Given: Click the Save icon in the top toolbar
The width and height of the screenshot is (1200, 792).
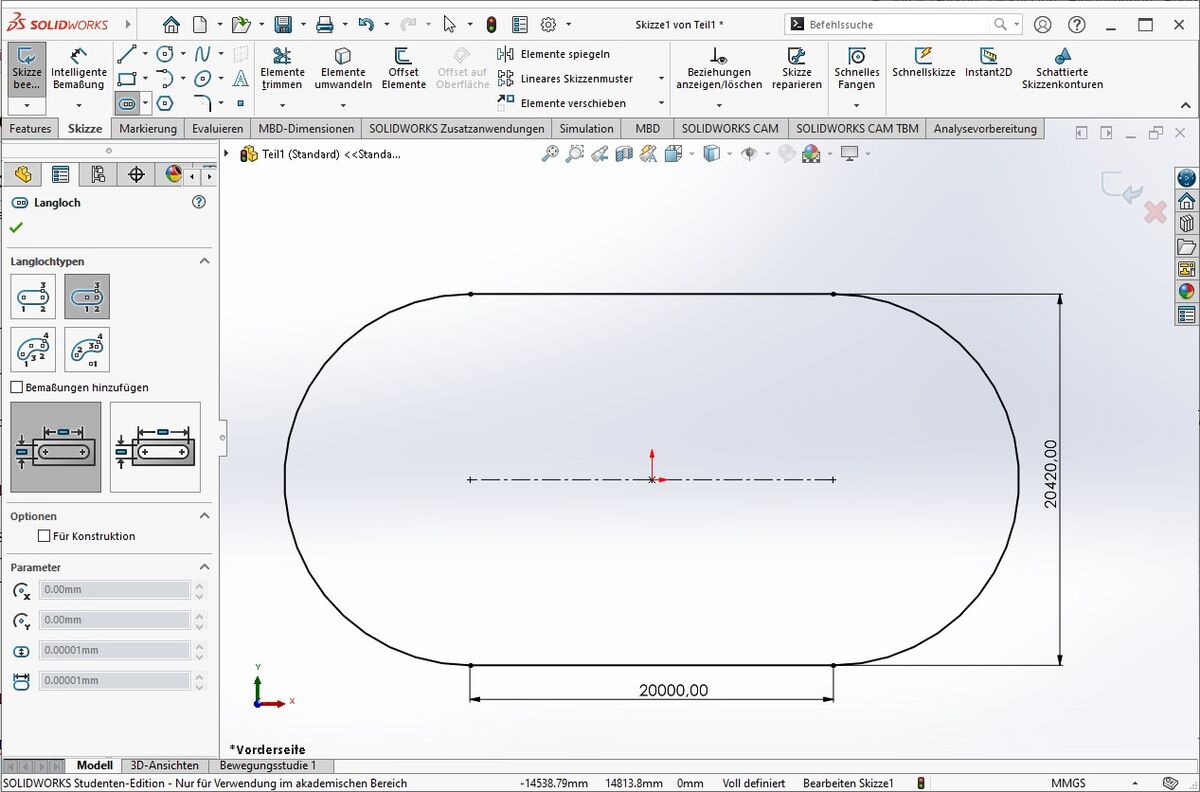Looking at the screenshot, I should pos(283,25).
